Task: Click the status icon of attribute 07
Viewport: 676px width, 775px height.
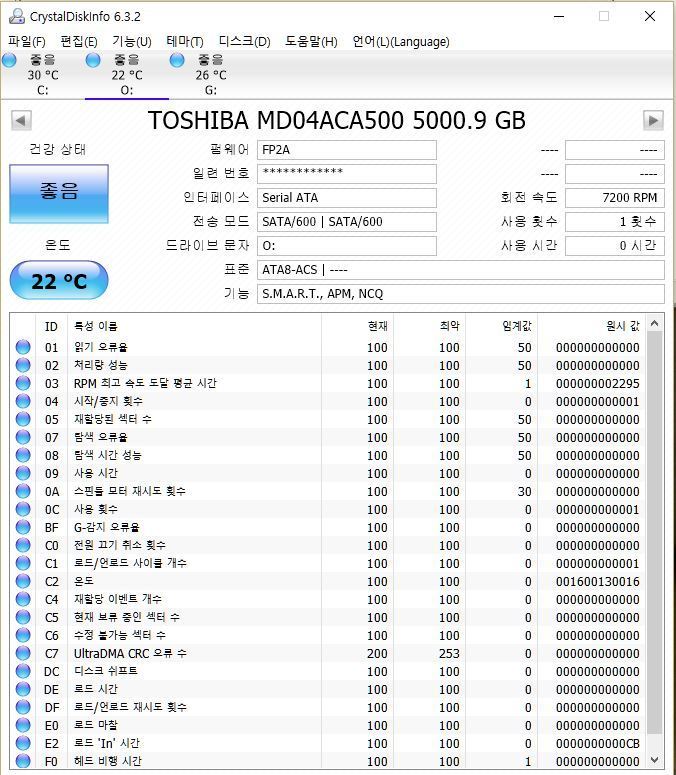Action: click(23, 437)
